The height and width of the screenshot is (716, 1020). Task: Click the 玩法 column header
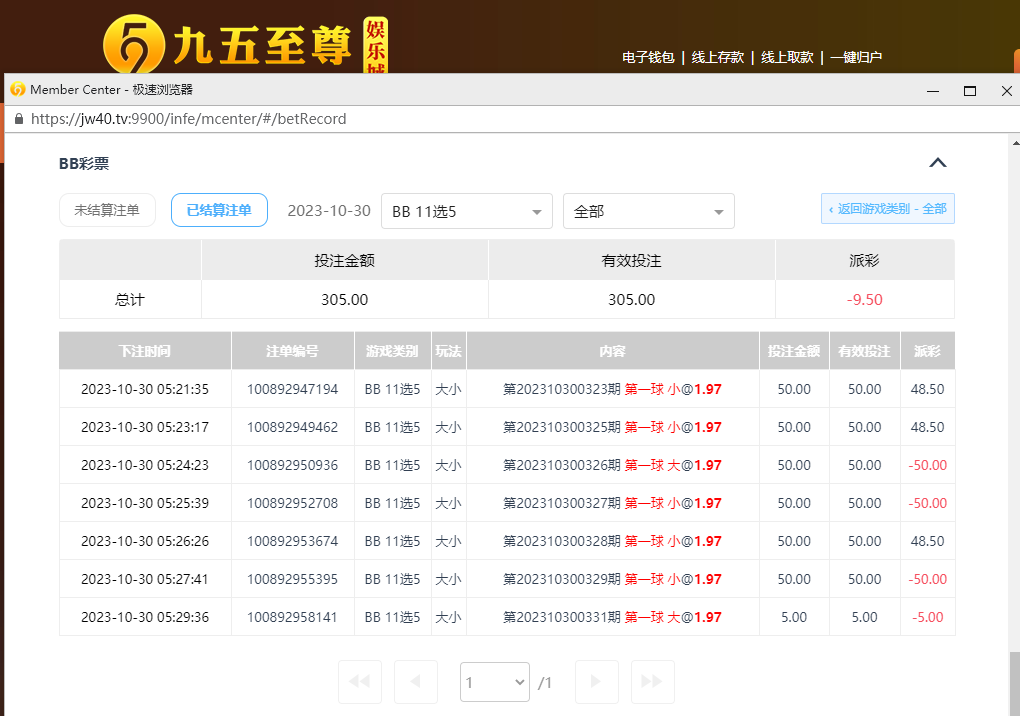click(448, 351)
